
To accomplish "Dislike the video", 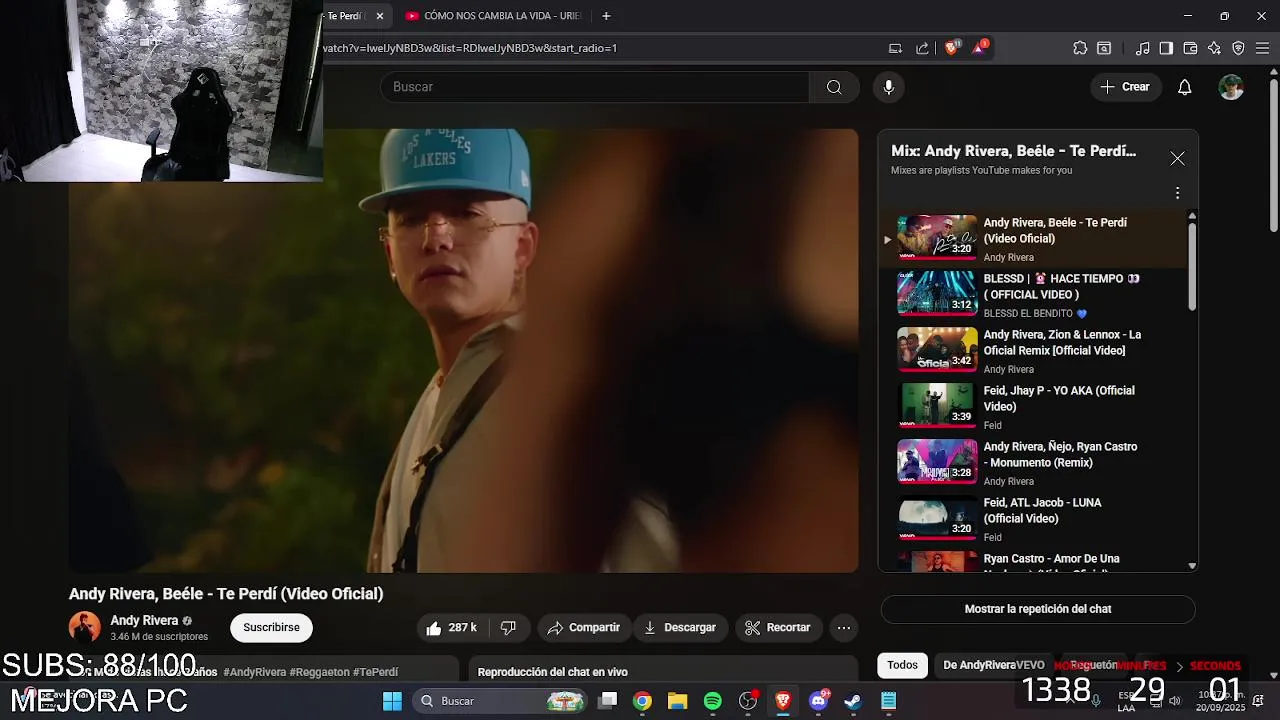I will pyautogui.click(x=508, y=628).
